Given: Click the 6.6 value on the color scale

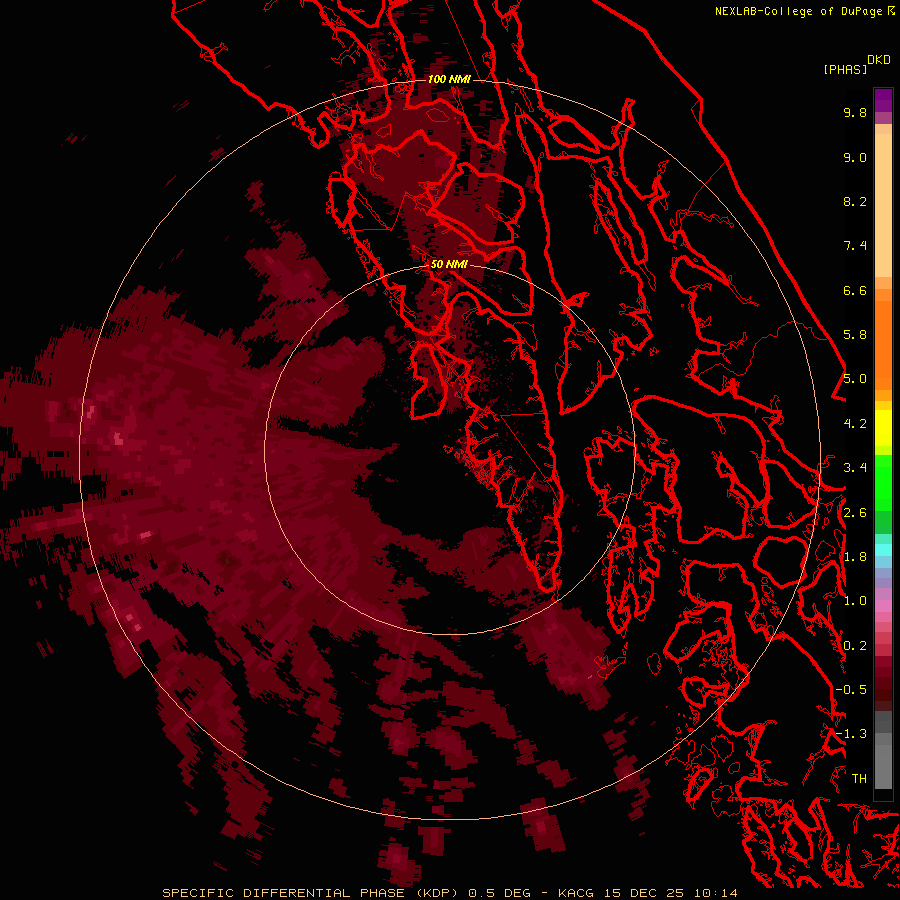Looking at the screenshot, I should [x=855, y=290].
